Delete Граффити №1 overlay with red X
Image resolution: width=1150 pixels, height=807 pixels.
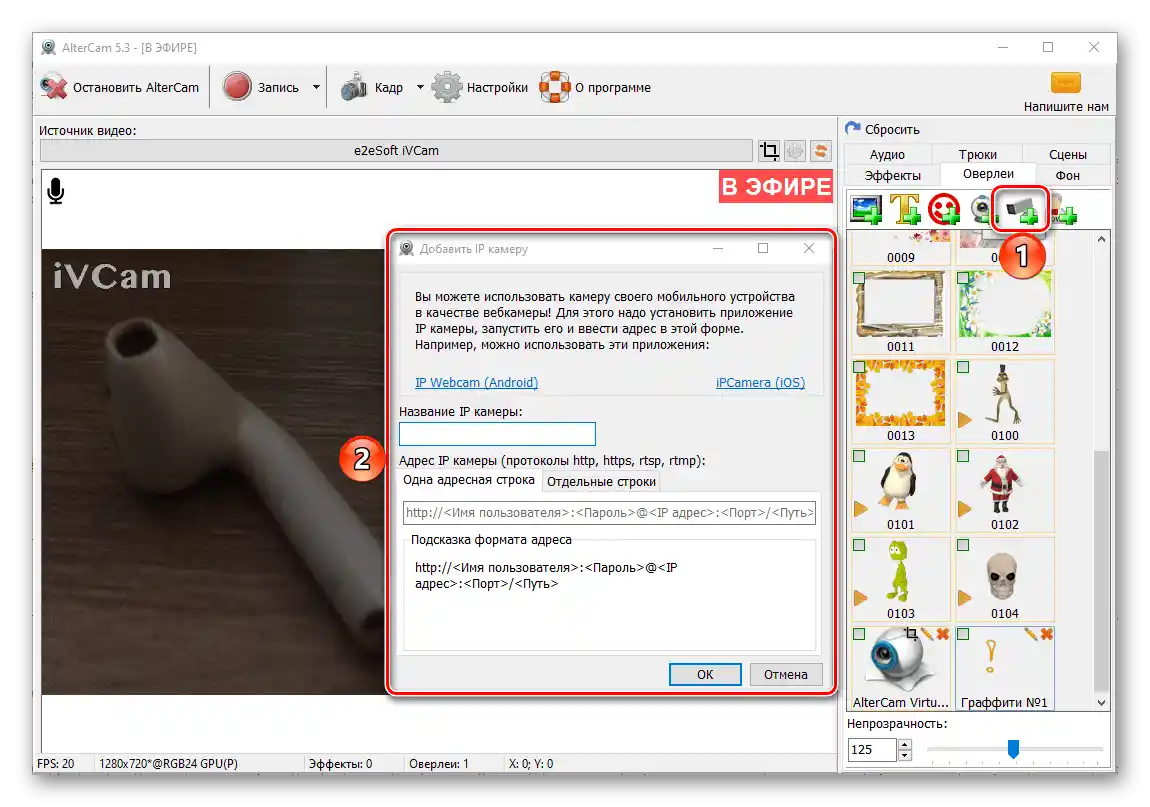click(1047, 634)
